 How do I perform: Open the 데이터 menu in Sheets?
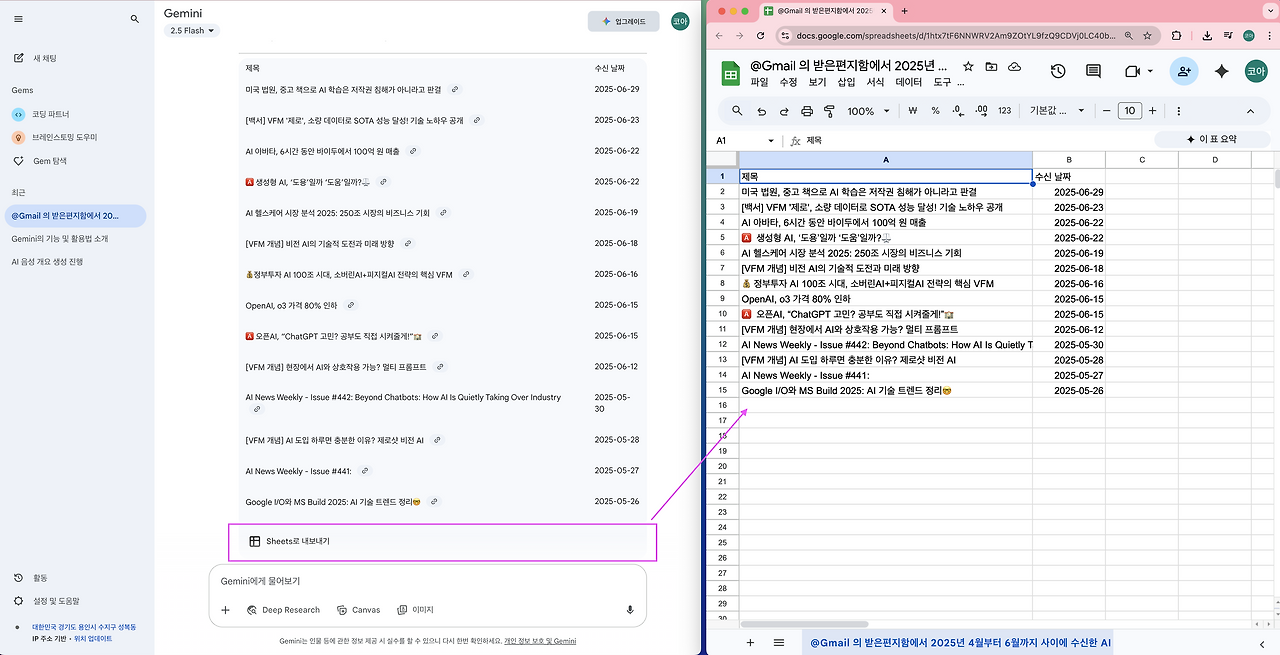point(908,82)
